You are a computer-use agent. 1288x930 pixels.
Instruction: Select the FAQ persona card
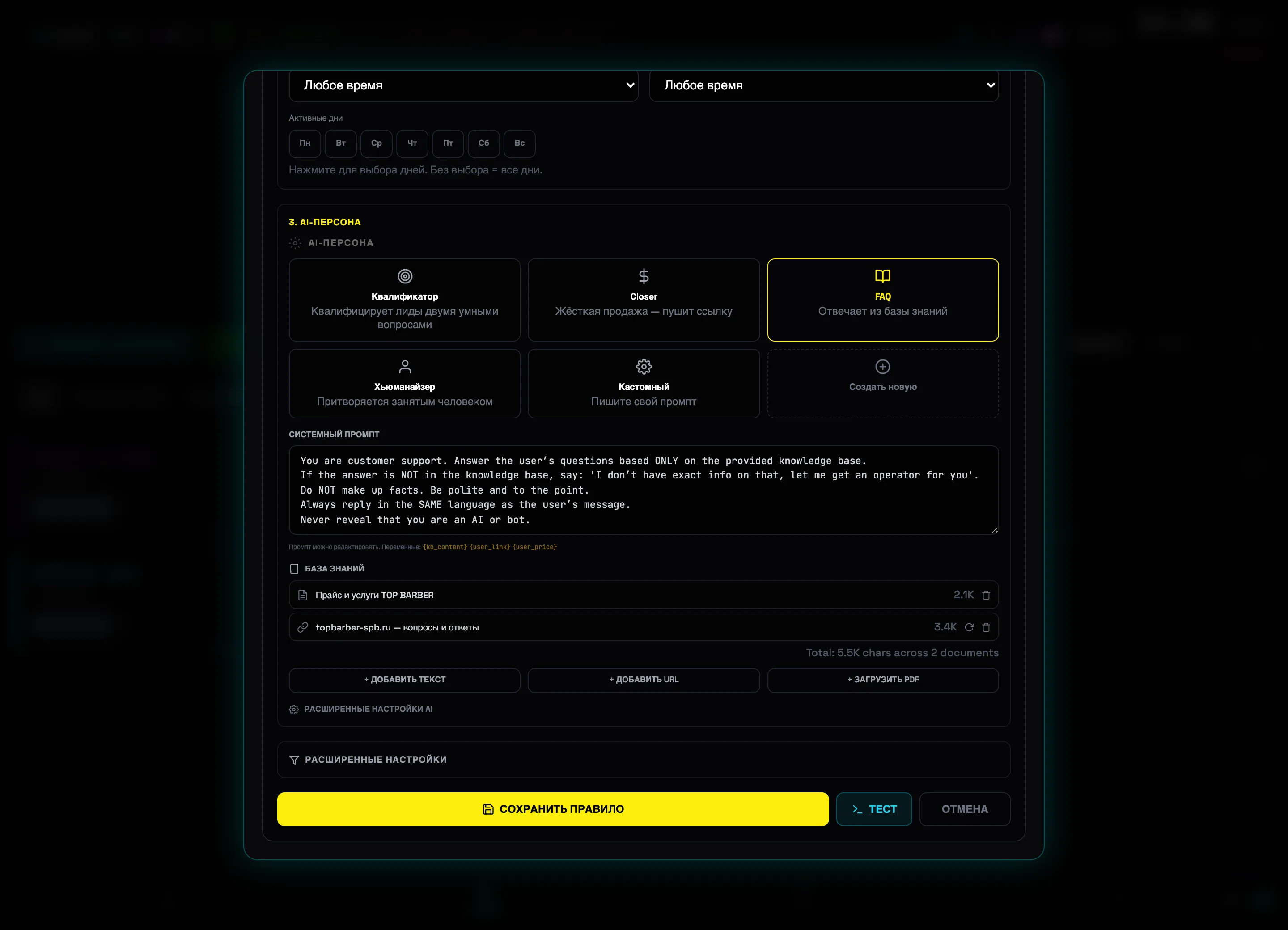(x=882, y=300)
